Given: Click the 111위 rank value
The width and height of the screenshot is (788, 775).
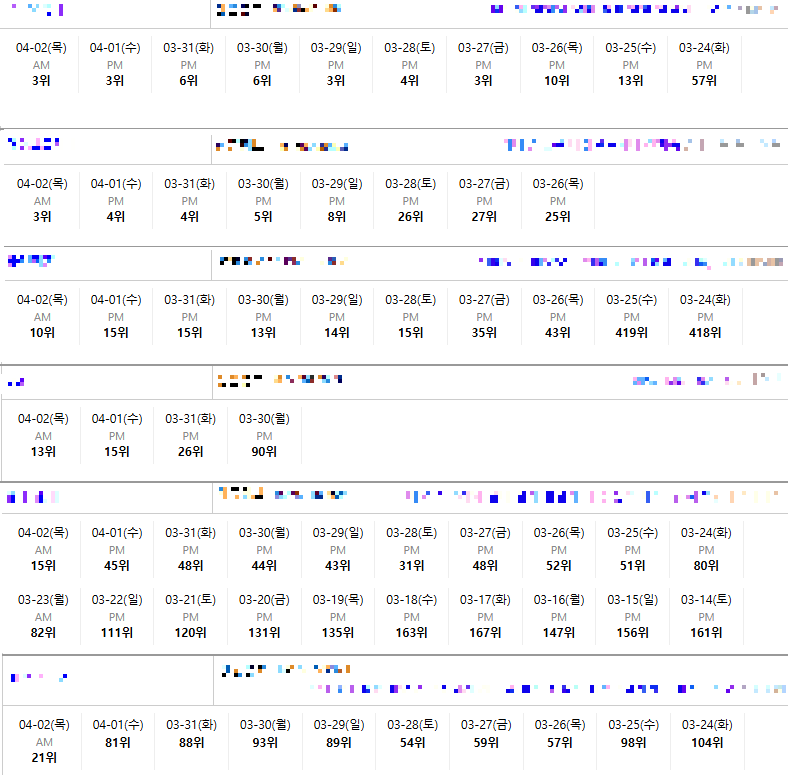Looking at the screenshot, I should (117, 633).
